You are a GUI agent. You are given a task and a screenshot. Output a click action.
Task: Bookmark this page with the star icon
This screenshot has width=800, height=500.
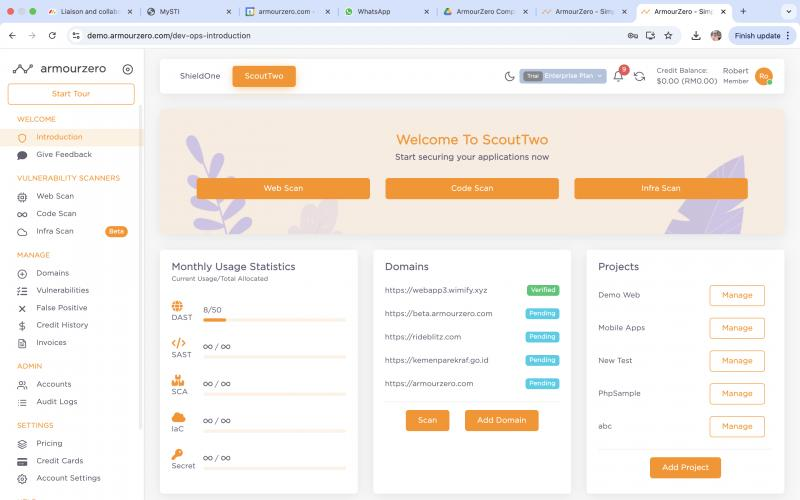(x=668, y=36)
